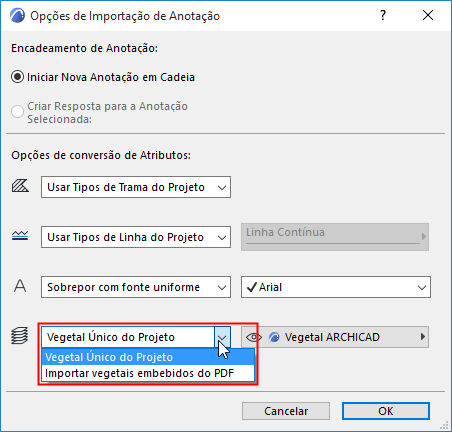Expand Vegetal ARCHICAD layer picker arrow
This screenshot has width=452, height=432.
click(423, 337)
